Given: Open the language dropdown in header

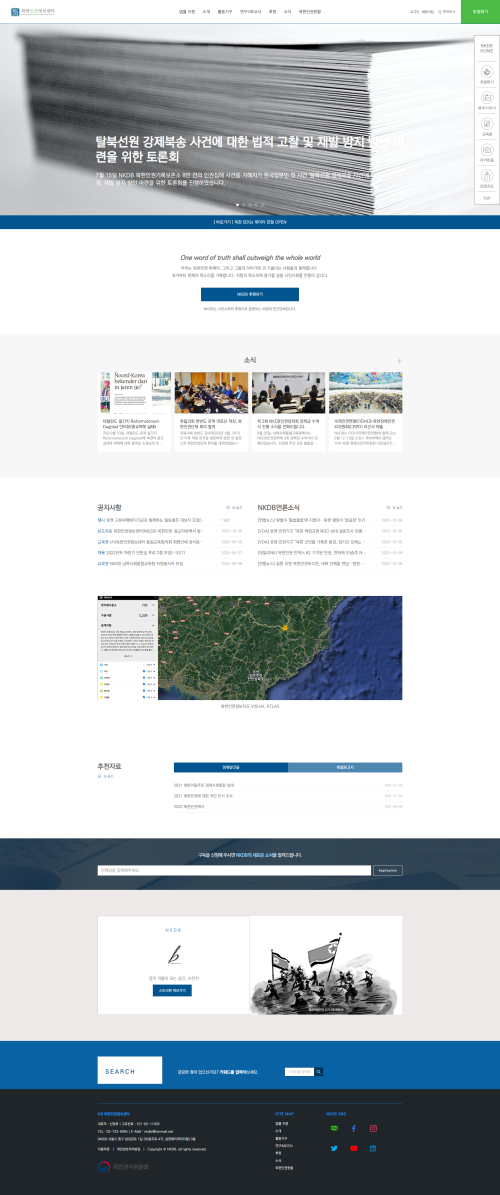Looking at the screenshot, I should [x=447, y=12].
